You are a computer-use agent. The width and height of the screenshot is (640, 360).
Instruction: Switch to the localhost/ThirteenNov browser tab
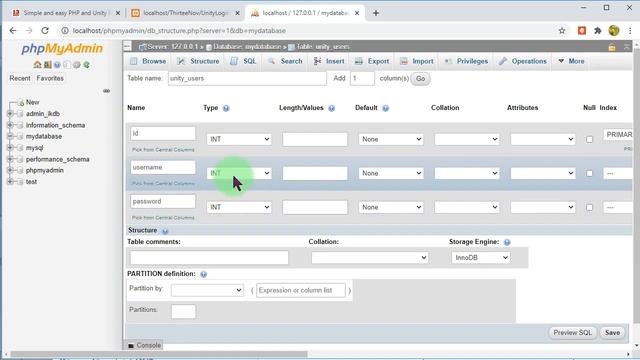186,13
